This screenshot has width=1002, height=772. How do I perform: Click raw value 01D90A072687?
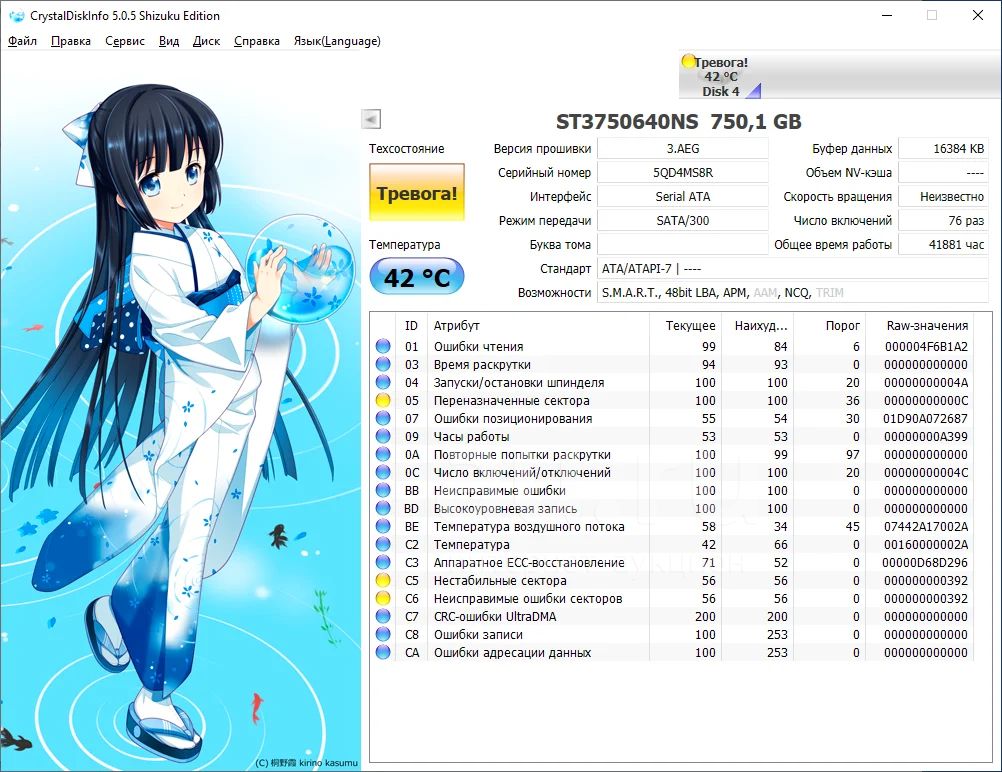pos(925,418)
